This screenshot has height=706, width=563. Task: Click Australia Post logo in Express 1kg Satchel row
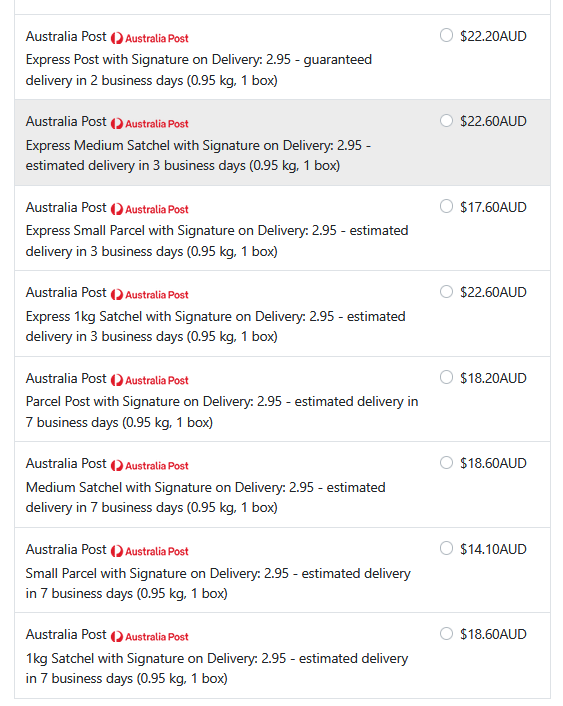point(150,294)
